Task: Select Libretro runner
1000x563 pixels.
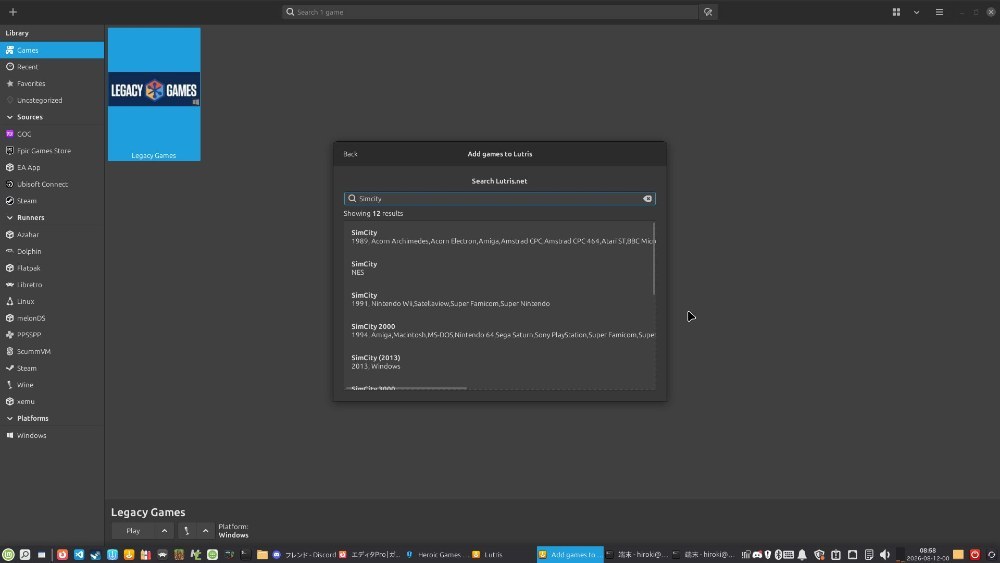Action: point(52,284)
